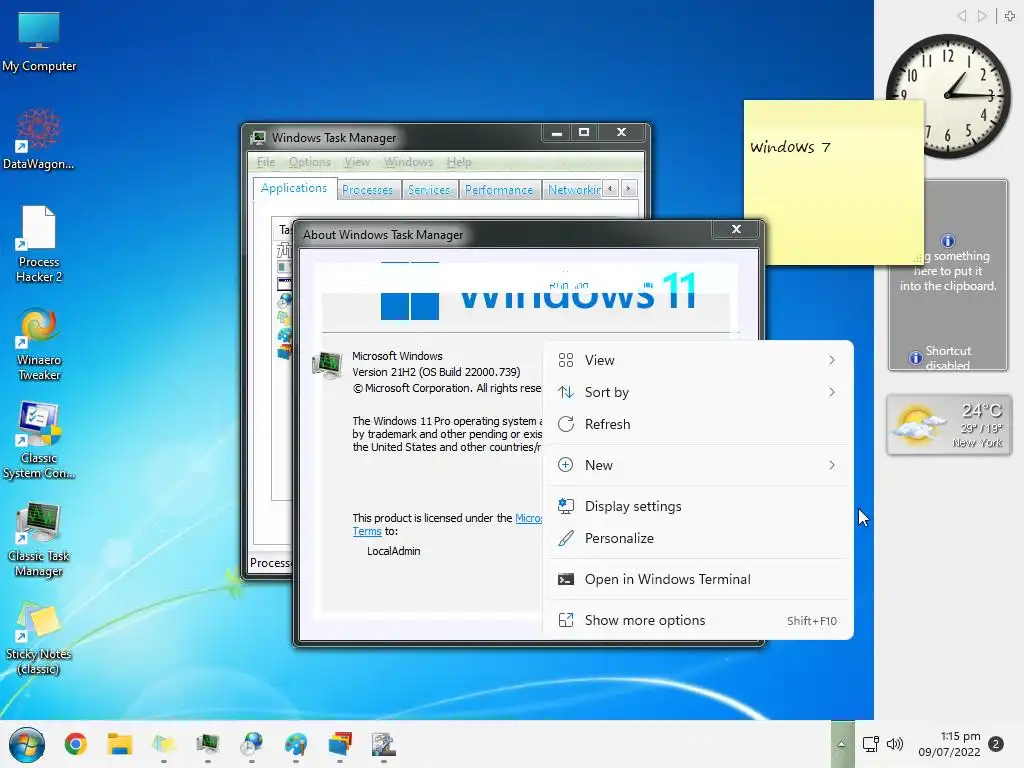
Task: Open the Help menu in Task Manager
Action: 459,162
